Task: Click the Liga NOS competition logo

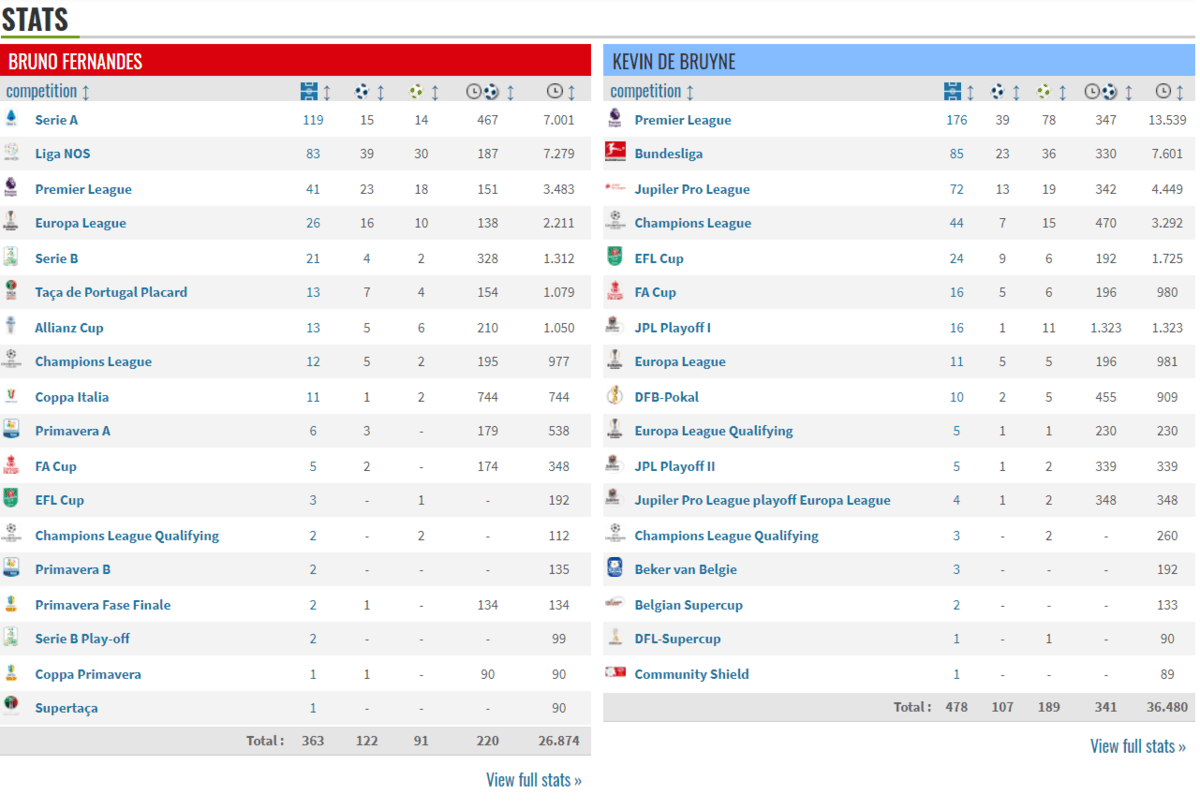Action: click(11, 153)
